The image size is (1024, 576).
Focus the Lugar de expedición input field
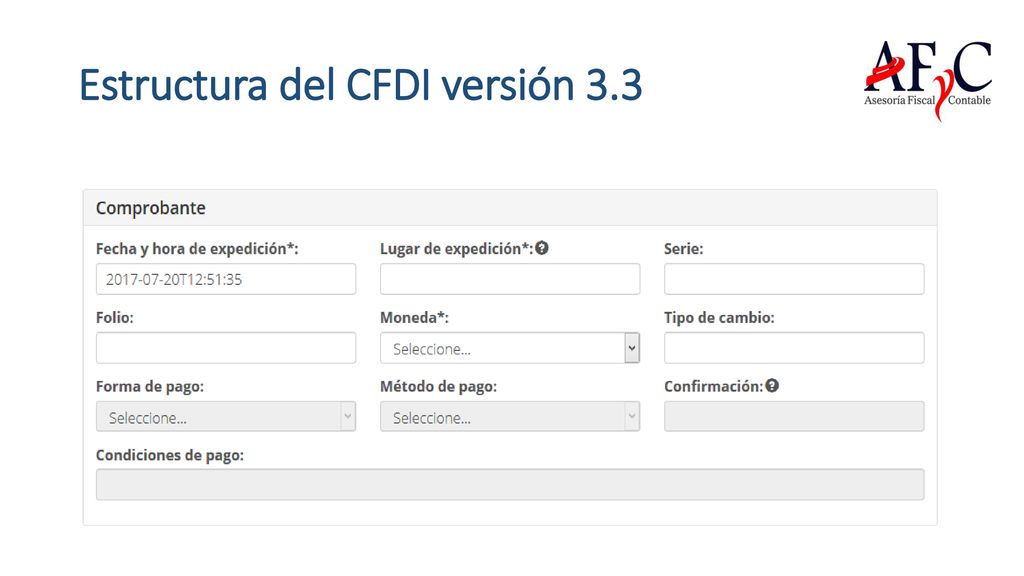click(x=510, y=279)
